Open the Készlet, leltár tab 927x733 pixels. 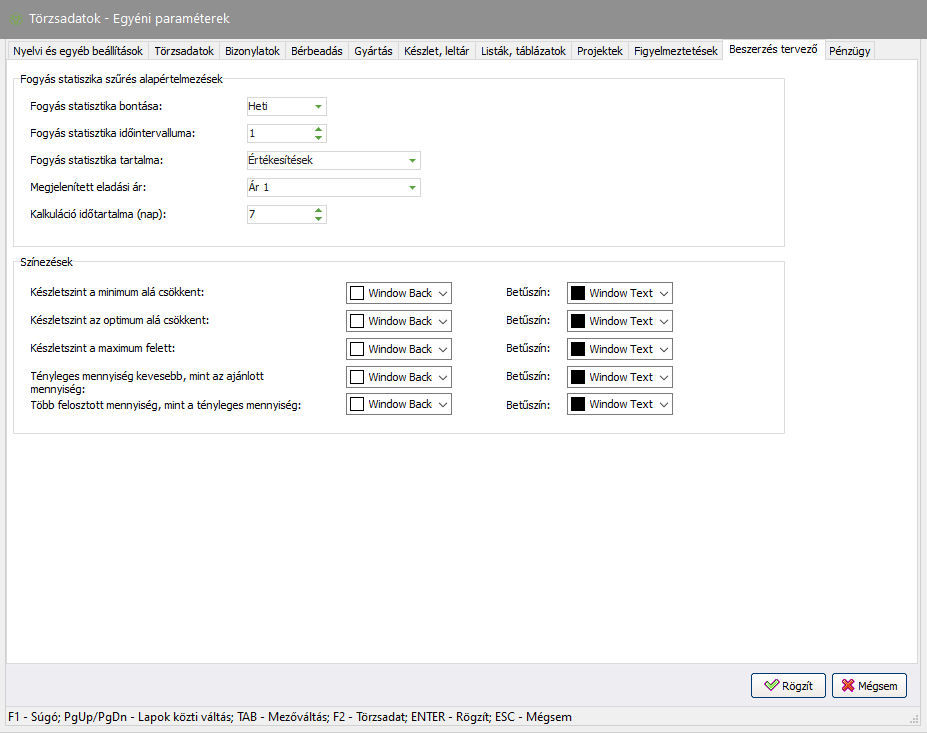pyautogui.click(x=436, y=51)
